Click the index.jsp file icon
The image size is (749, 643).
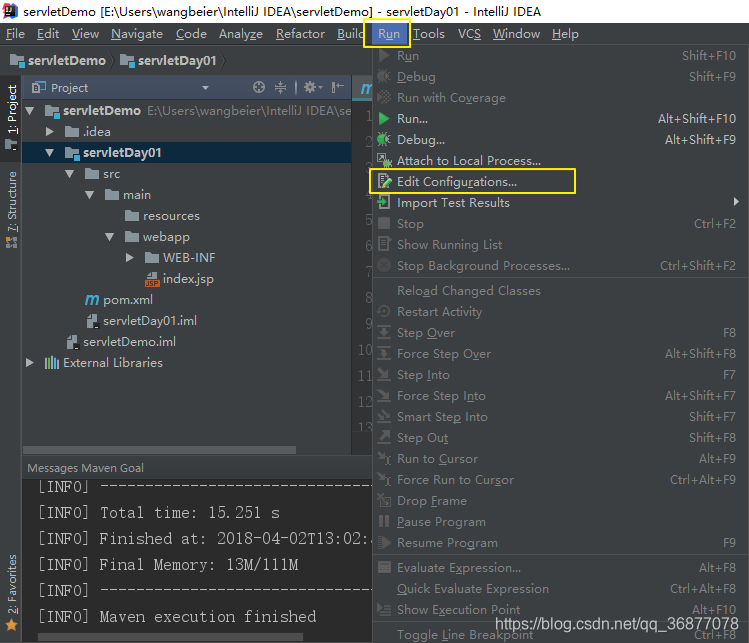[152, 279]
